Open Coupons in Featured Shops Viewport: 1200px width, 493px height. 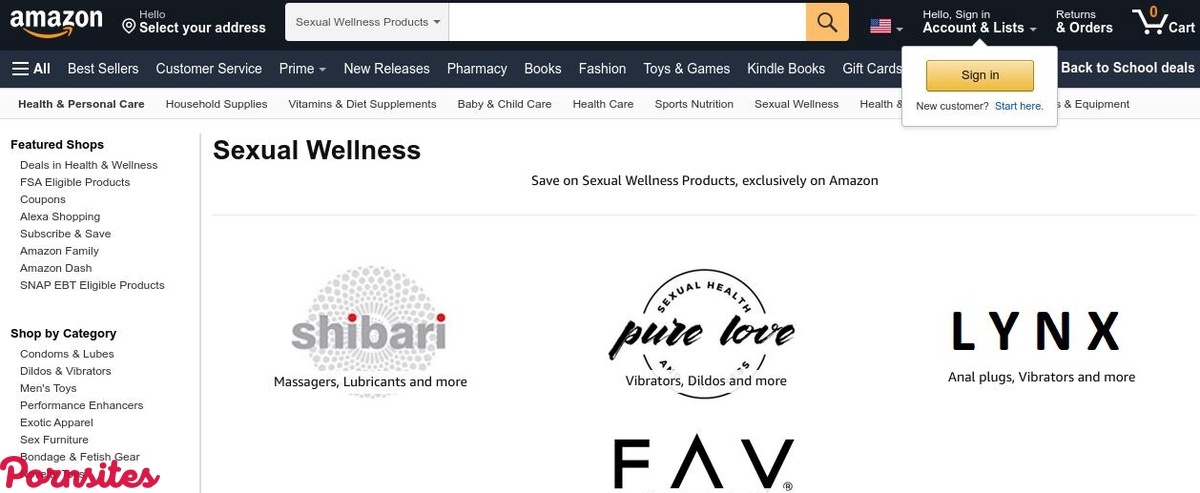(43, 199)
